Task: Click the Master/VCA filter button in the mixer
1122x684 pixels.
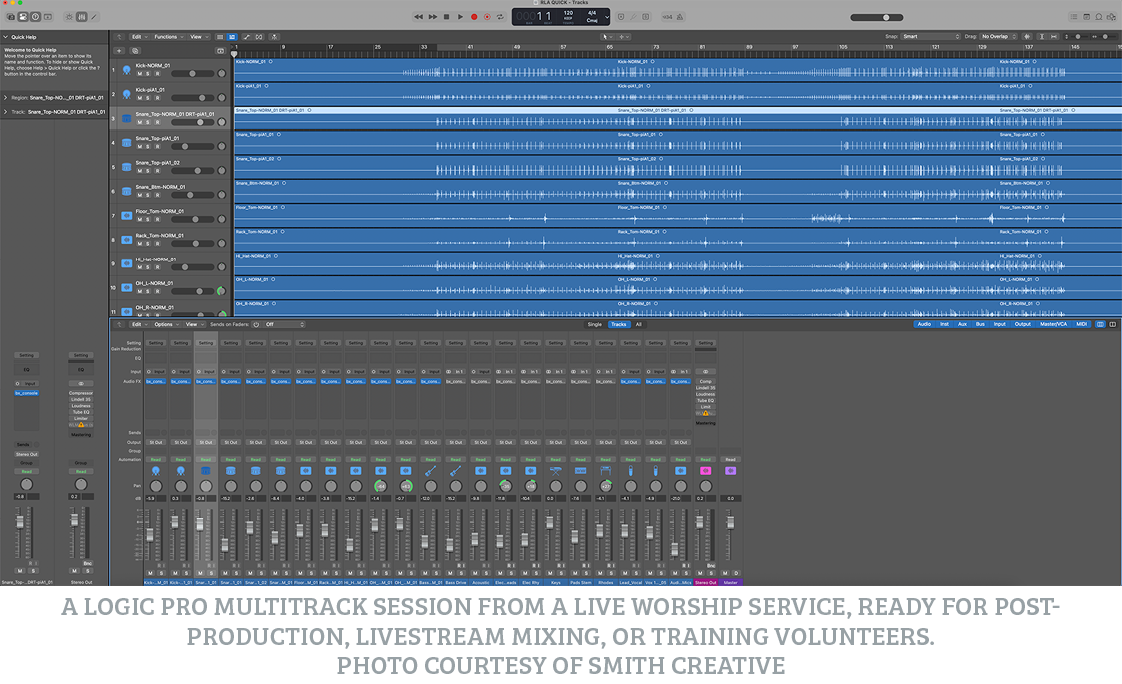Action: (x=1053, y=324)
